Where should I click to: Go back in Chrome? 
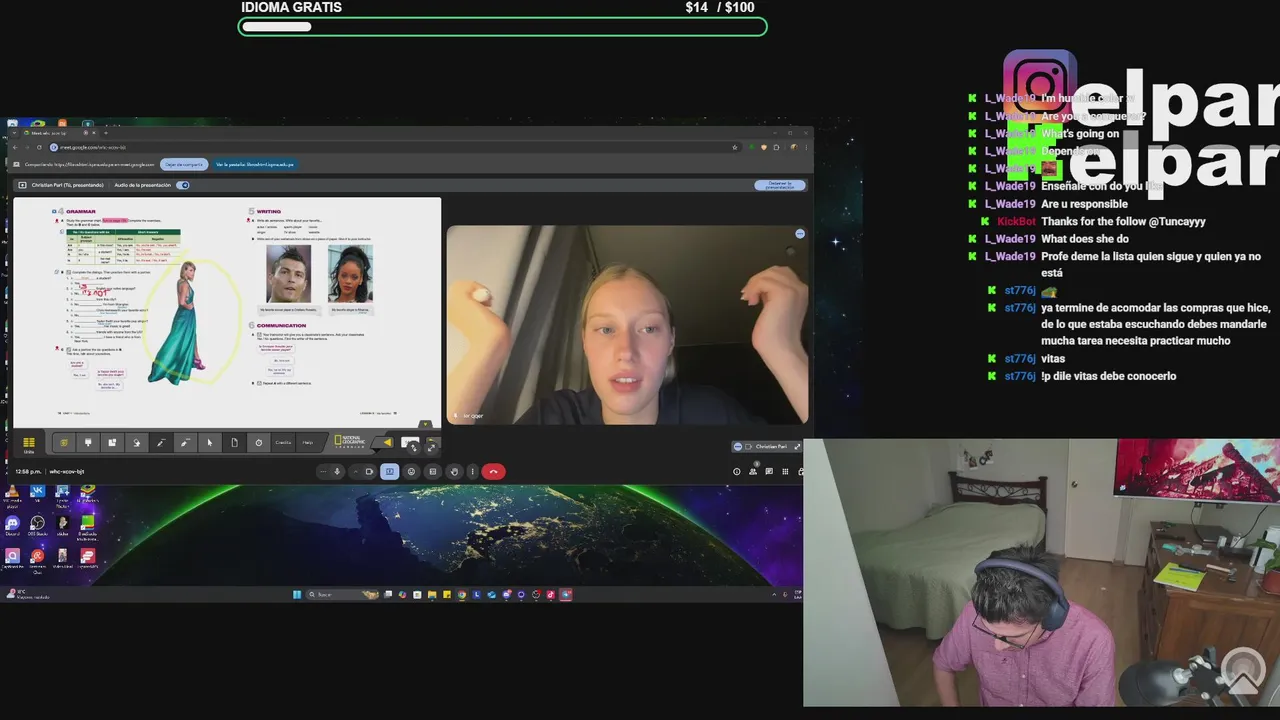click(x=15, y=147)
